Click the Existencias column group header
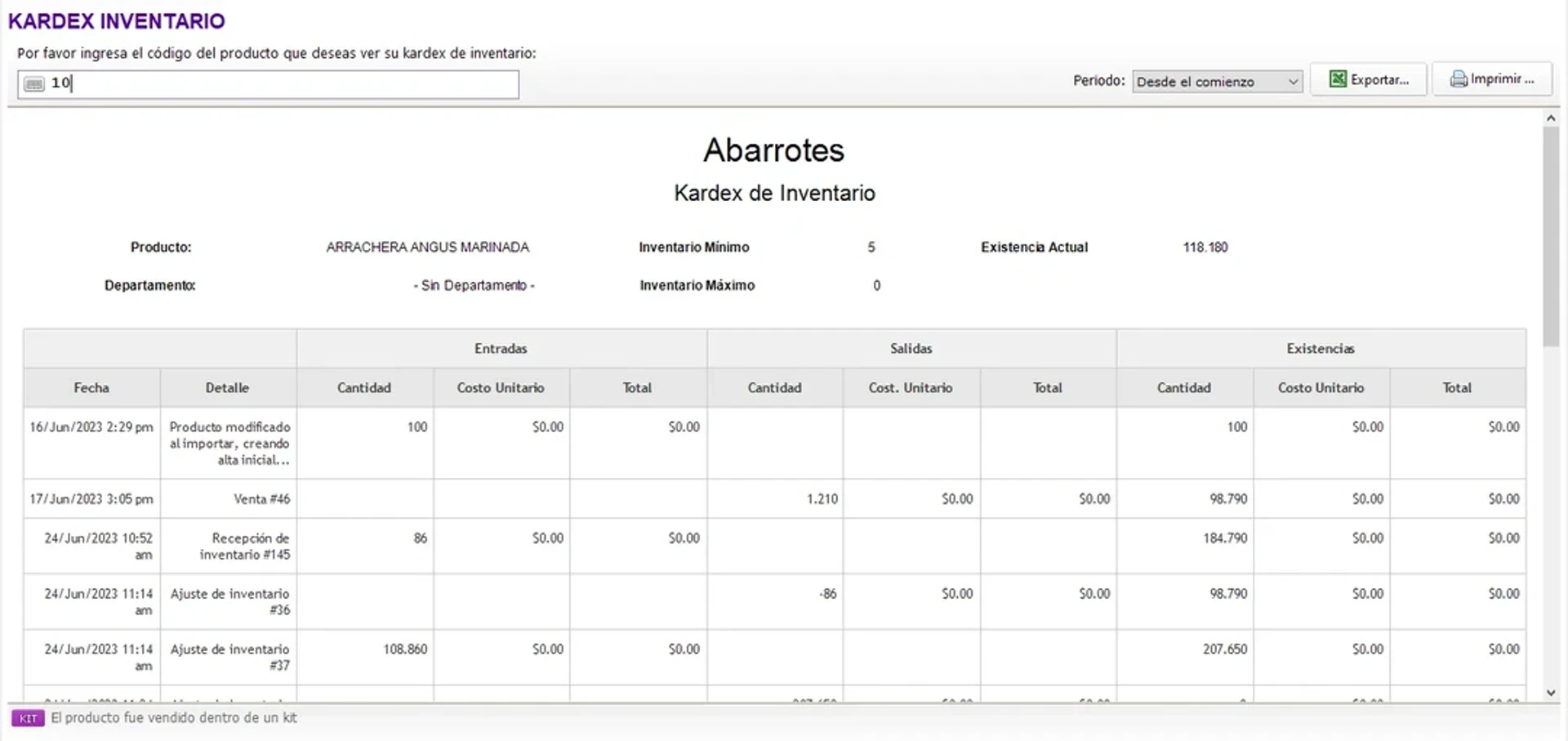The image size is (1568, 741). click(1320, 348)
